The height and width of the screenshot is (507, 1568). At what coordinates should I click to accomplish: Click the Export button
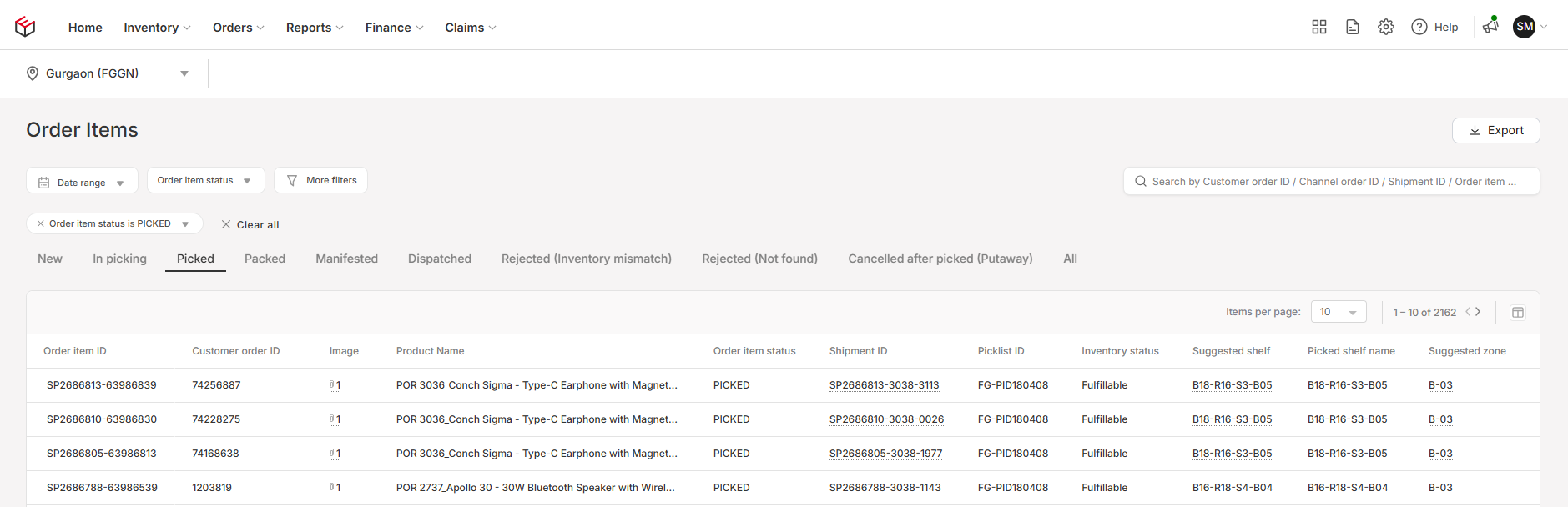pos(1495,130)
